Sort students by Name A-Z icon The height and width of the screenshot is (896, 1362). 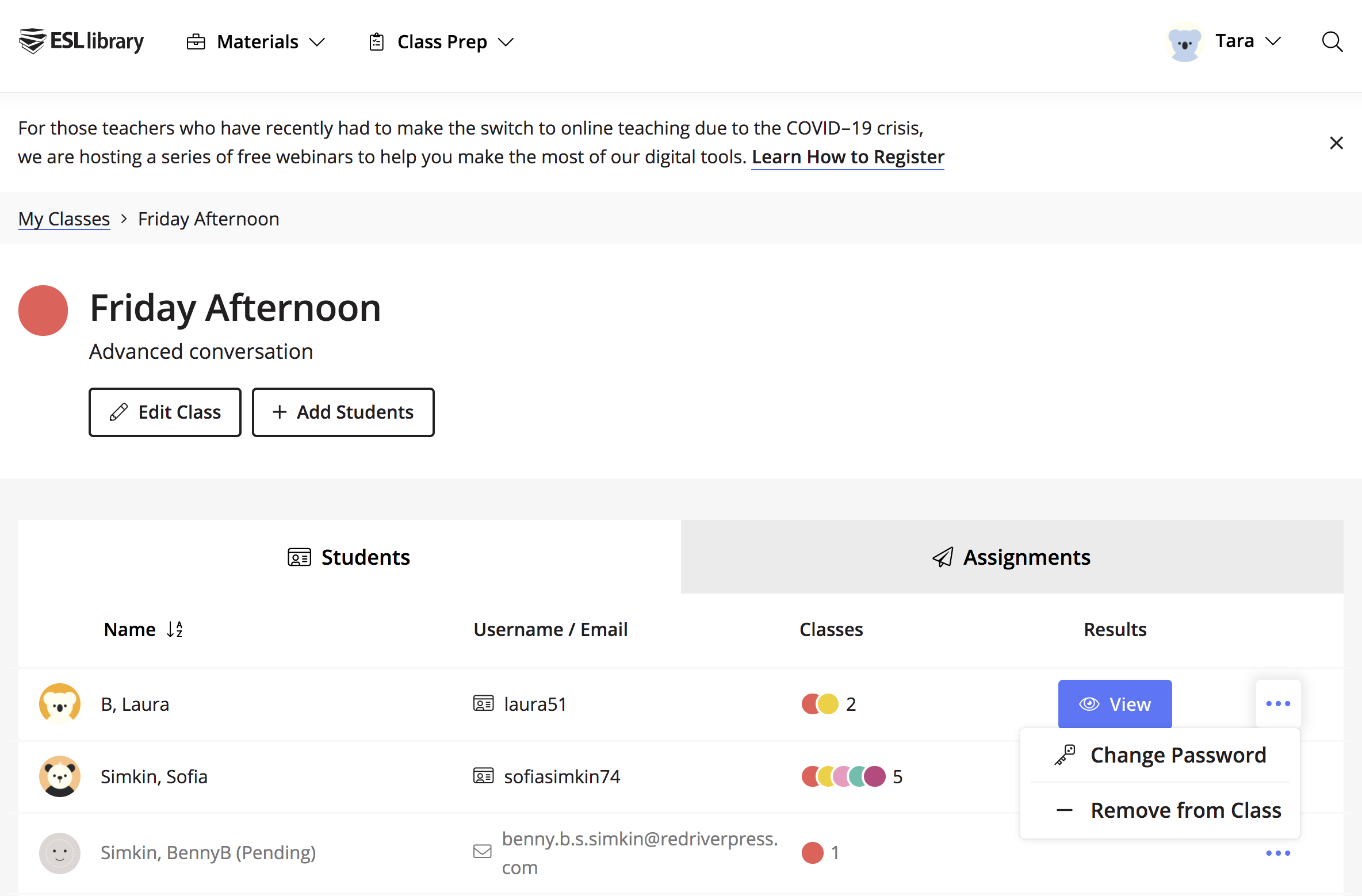tap(175, 630)
